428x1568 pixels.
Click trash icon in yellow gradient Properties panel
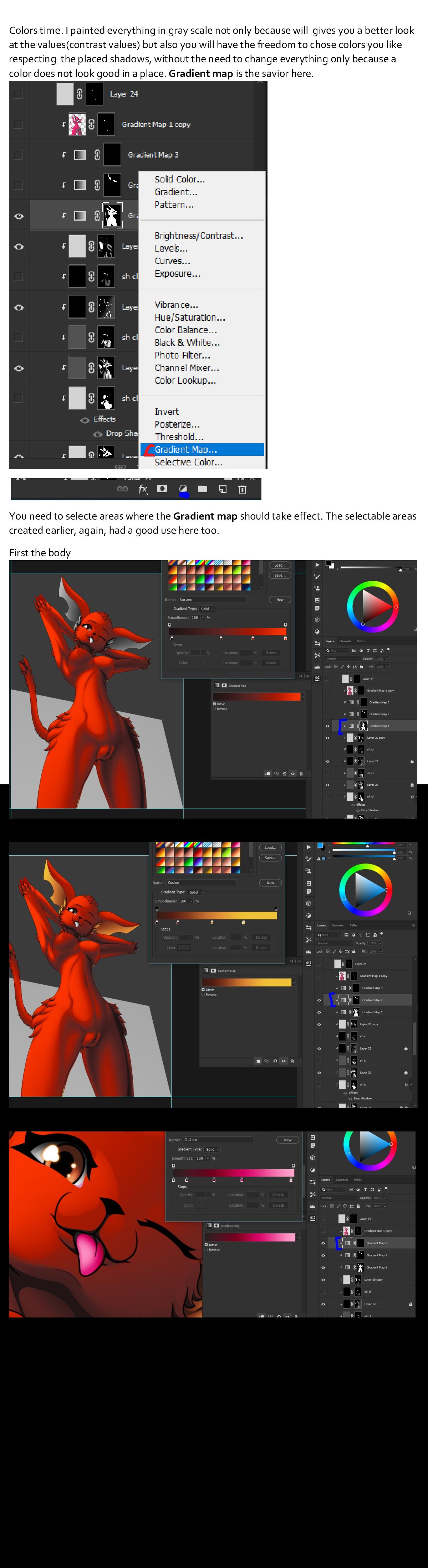coord(292,1061)
